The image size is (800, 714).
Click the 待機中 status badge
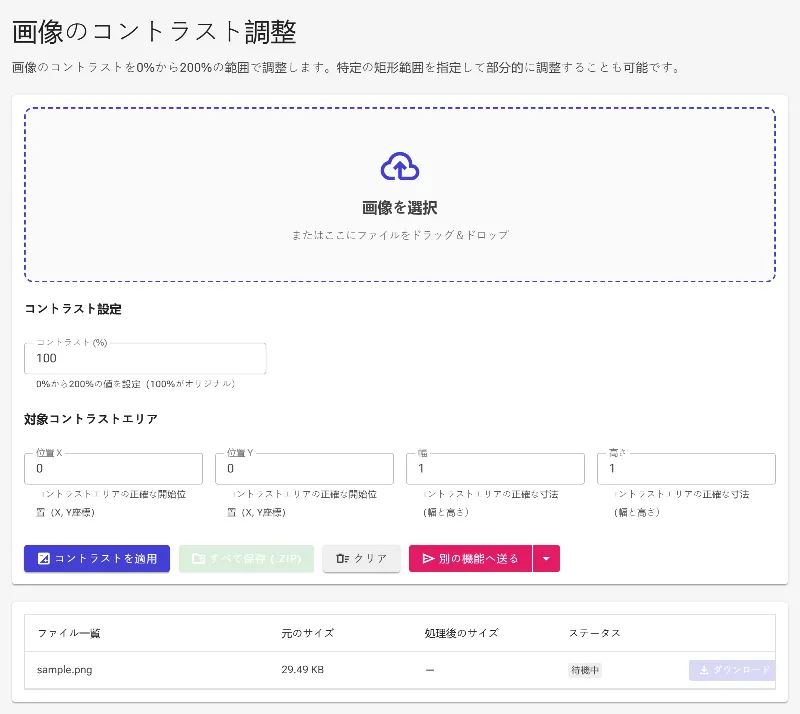pyautogui.click(x=585, y=670)
